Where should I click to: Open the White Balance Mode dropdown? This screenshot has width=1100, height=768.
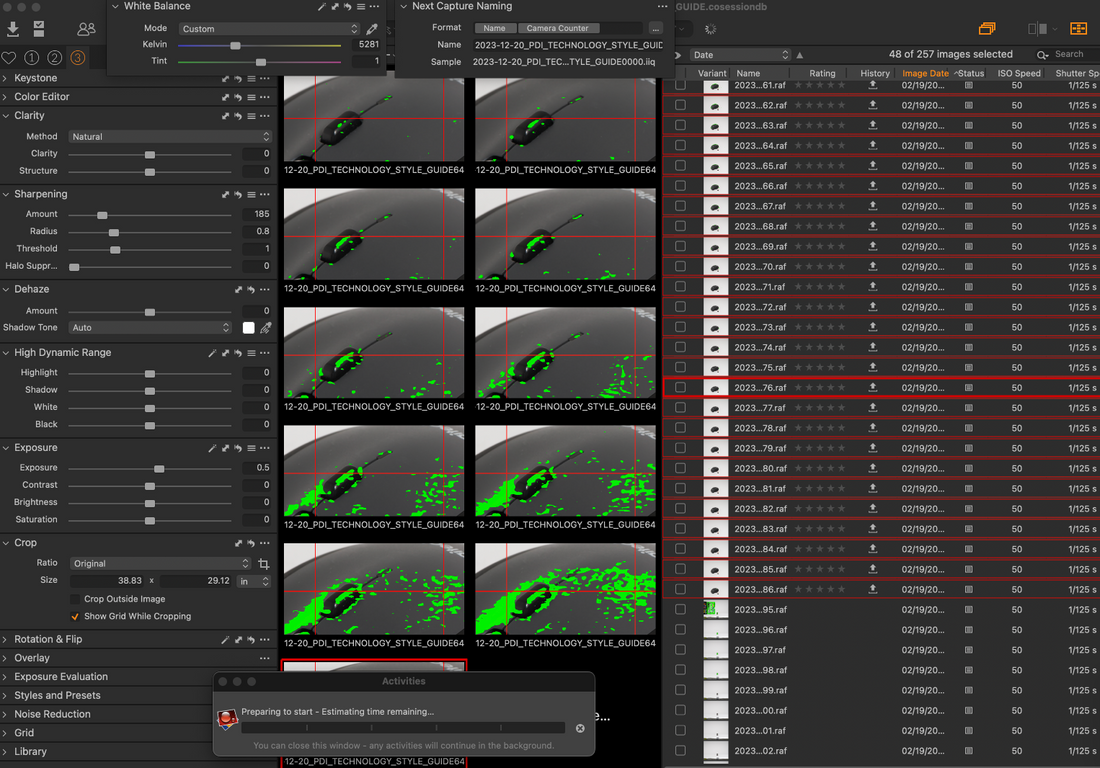269,29
